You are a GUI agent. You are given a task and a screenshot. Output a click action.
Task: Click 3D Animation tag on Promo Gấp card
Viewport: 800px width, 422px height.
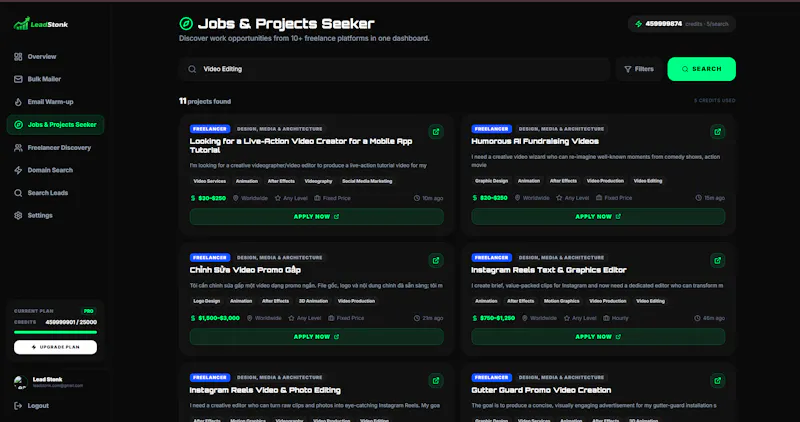313,301
